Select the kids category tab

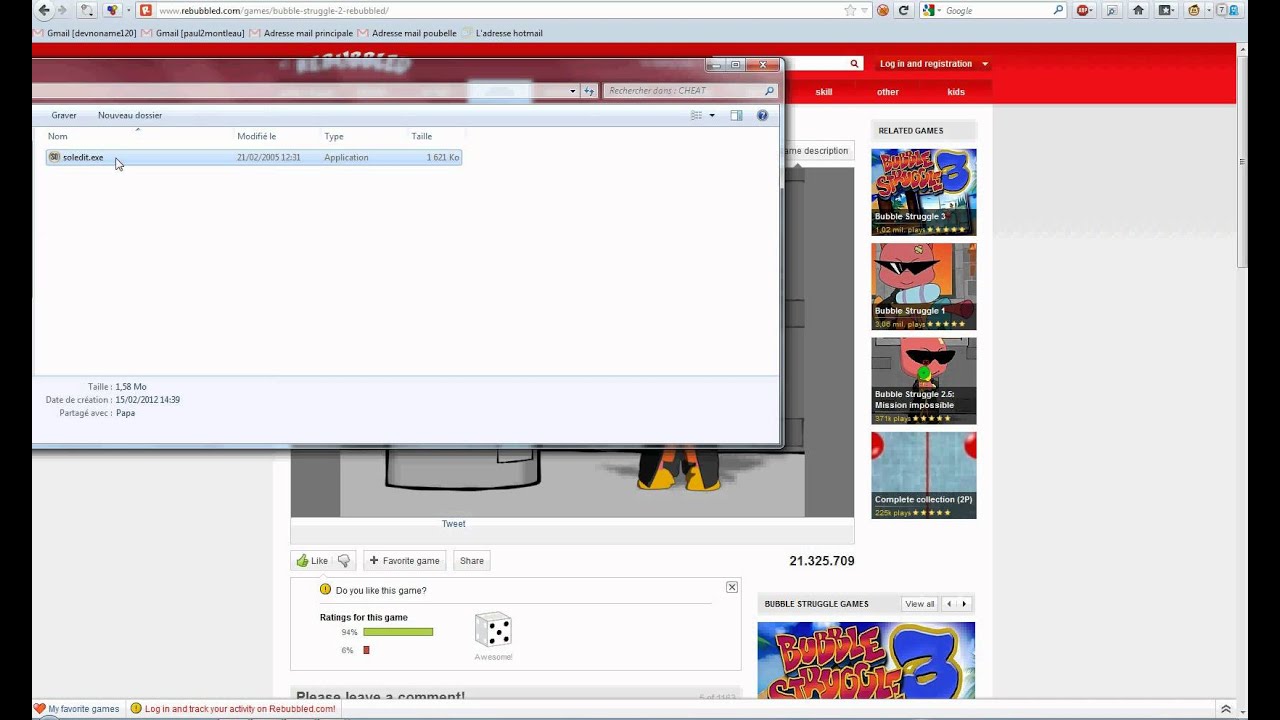(956, 92)
